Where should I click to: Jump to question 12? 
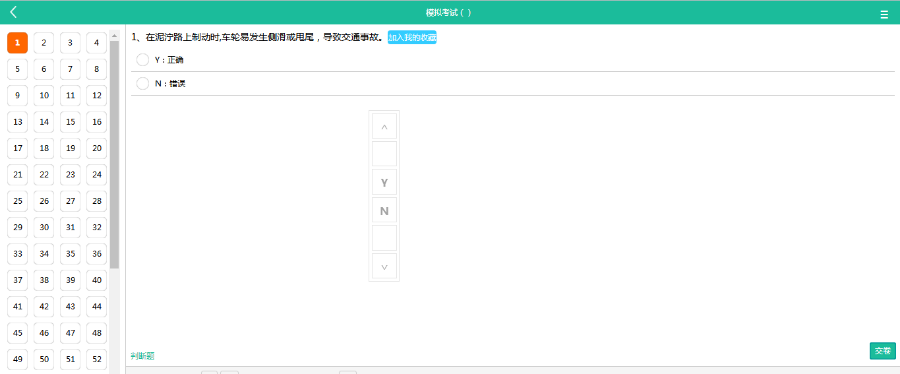(96, 96)
